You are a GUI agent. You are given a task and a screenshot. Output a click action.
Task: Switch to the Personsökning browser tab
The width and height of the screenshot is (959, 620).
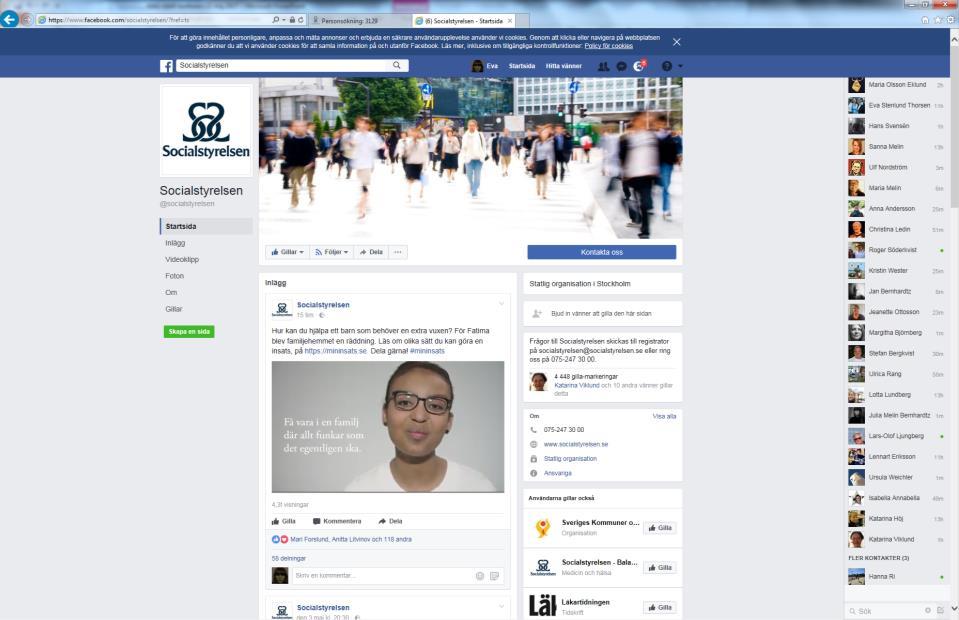359,21
